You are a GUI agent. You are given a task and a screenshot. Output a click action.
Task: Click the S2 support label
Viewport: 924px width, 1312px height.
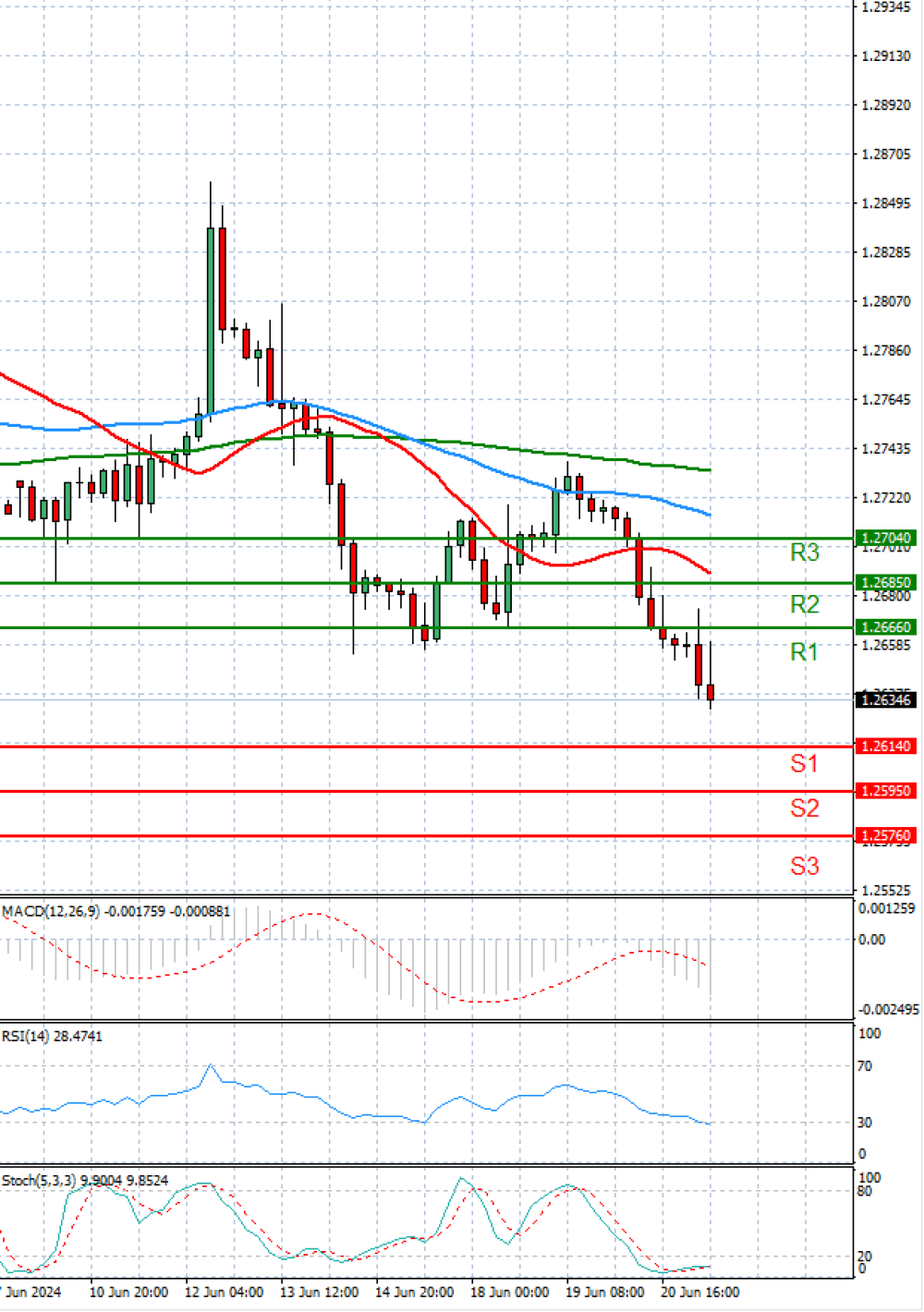804,808
